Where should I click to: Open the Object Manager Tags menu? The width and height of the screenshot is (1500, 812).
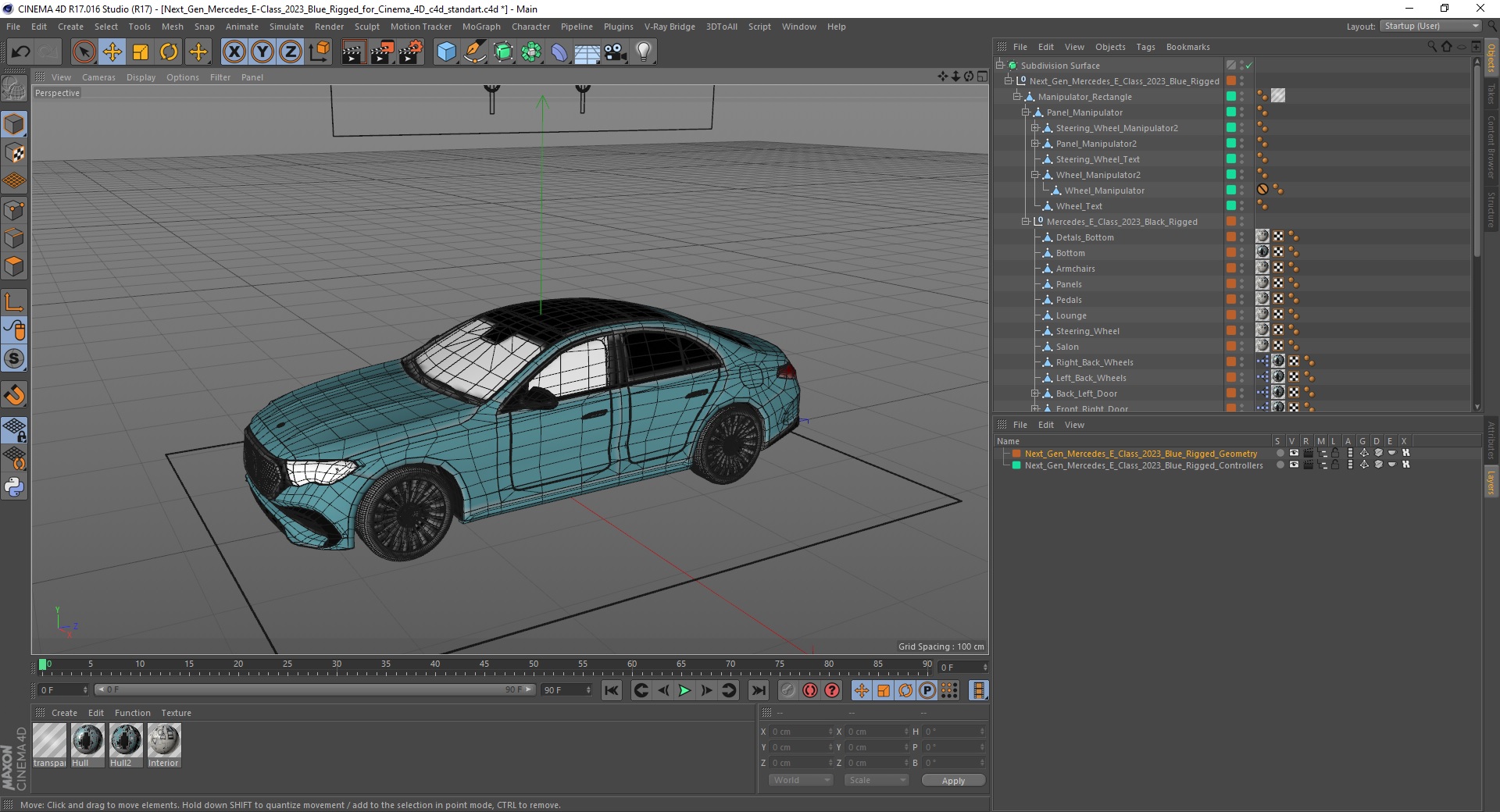pyautogui.click(x=1145, y=47)
